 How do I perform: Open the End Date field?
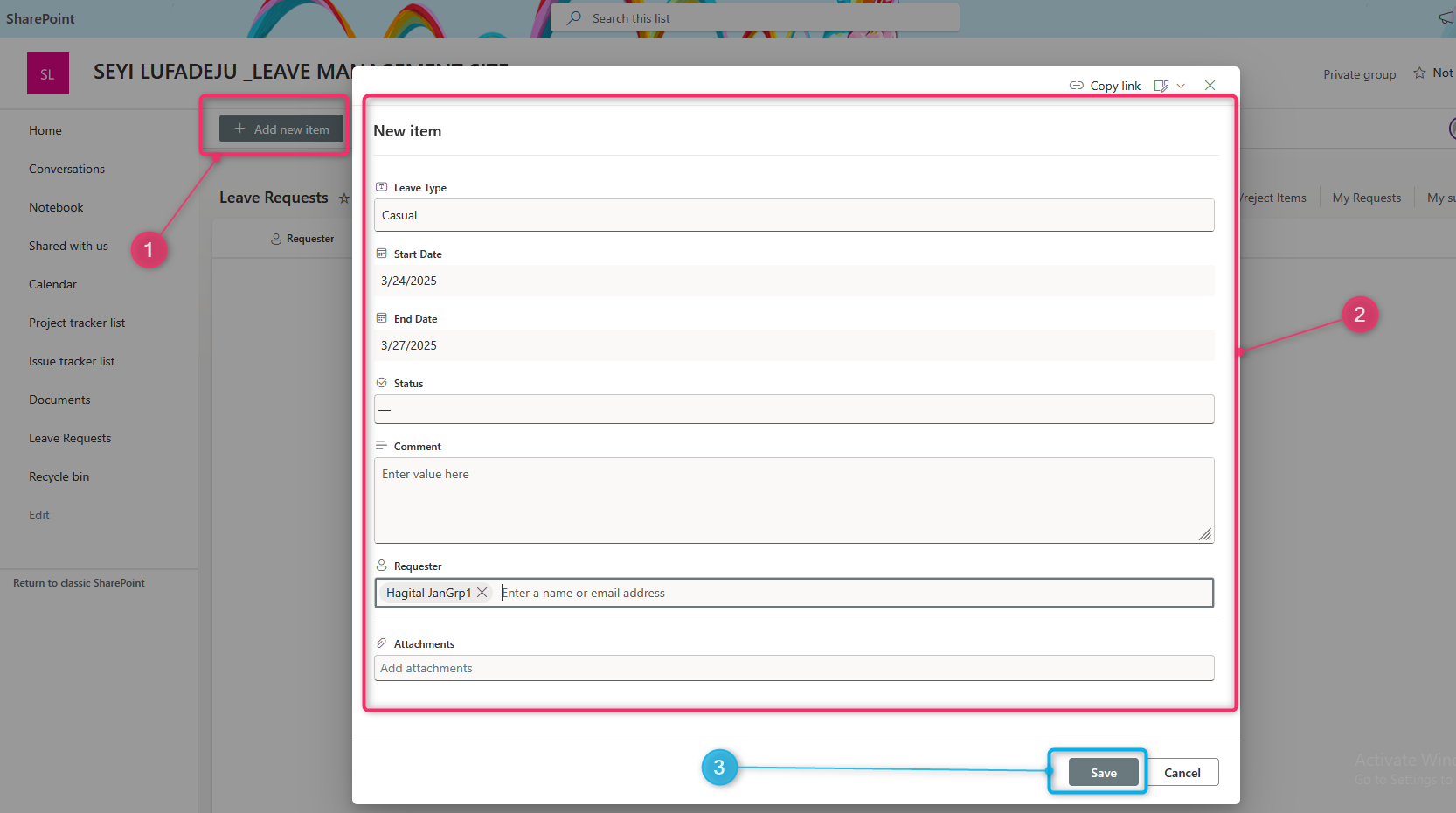794,345
